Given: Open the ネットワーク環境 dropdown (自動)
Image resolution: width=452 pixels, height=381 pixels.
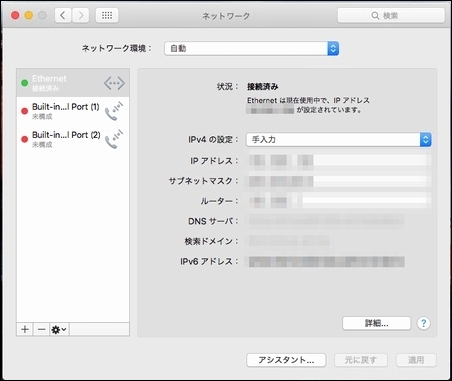Looking at the screenshot, I should (x=252, y=48).
